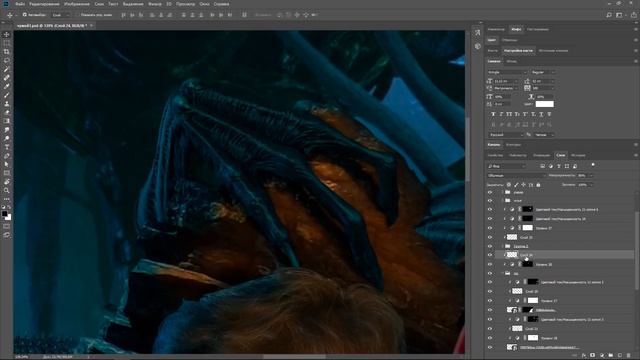Hide the topmost group in Layers panel

(490, 192)
